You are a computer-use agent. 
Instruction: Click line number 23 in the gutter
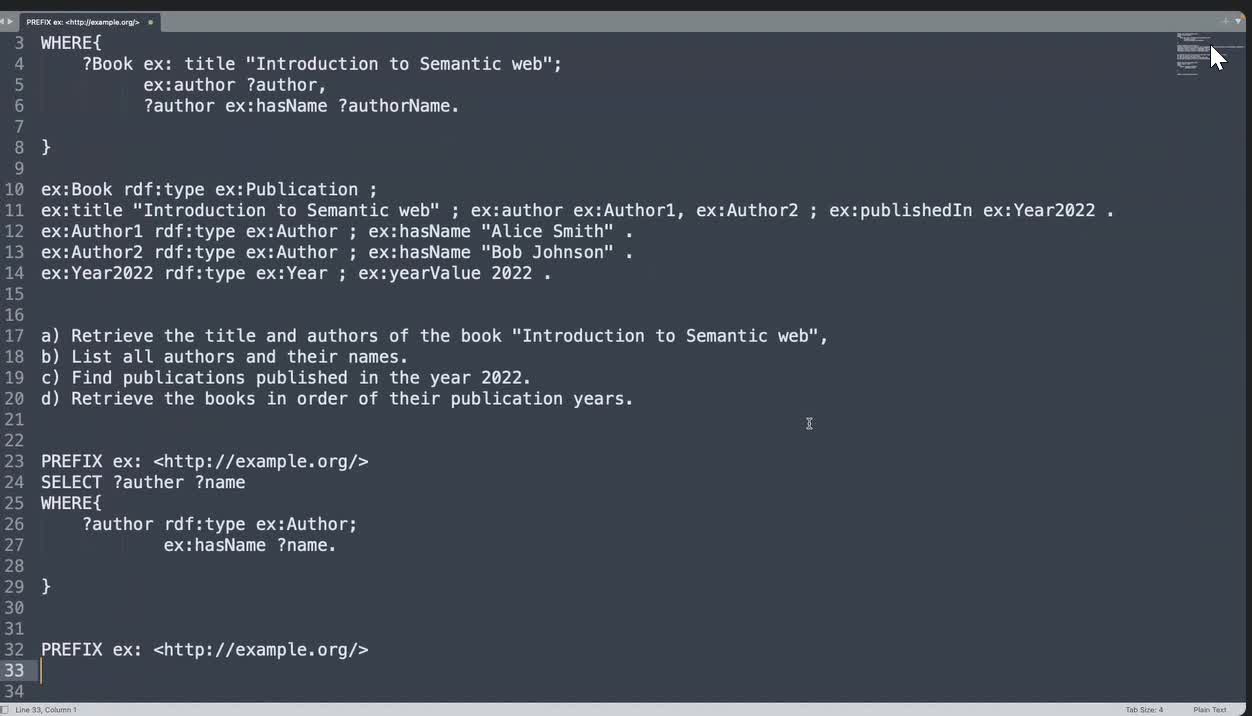14,461
